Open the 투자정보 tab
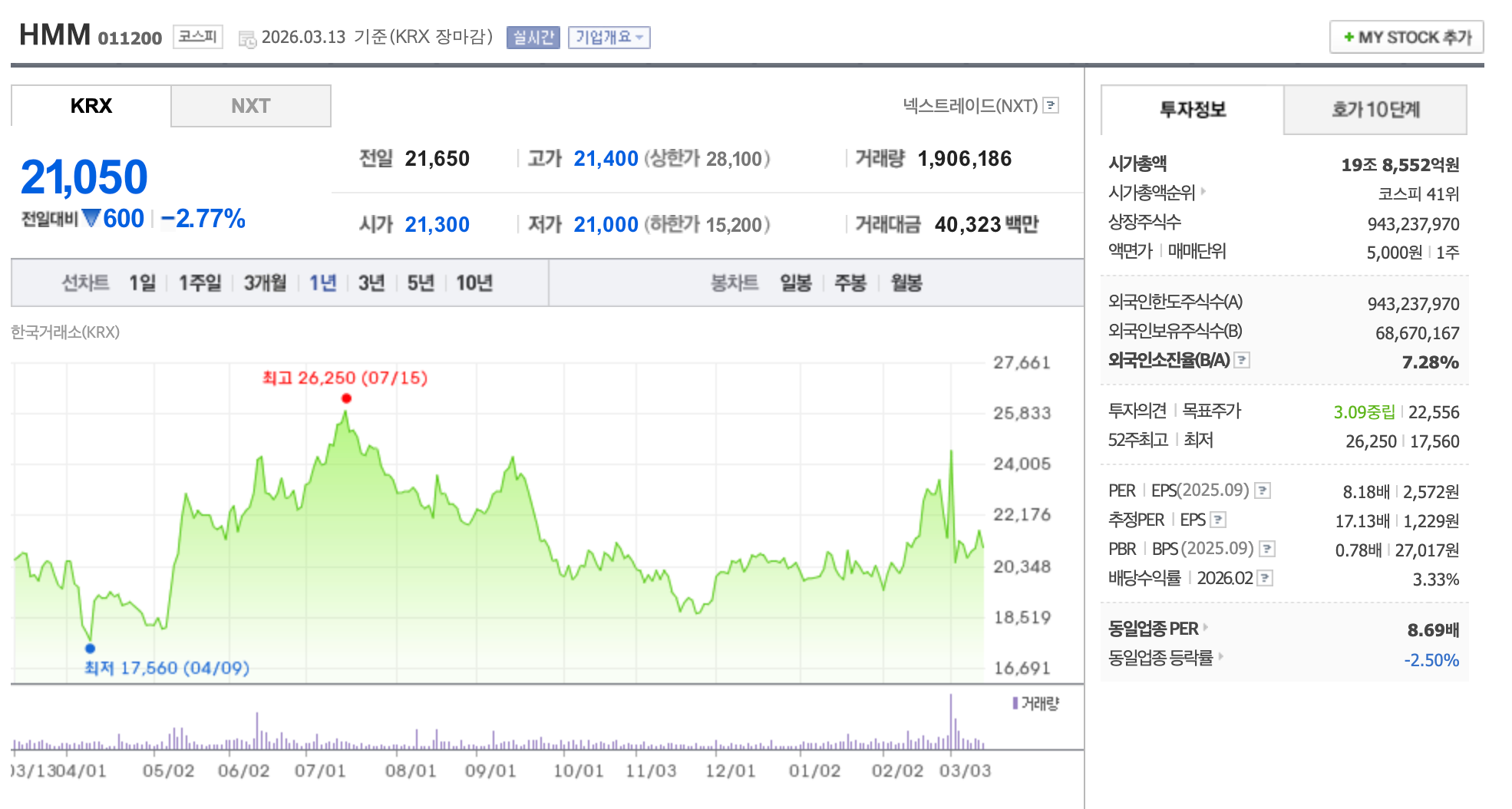Screen dimensions: 1512x809 click(1192, 110)
